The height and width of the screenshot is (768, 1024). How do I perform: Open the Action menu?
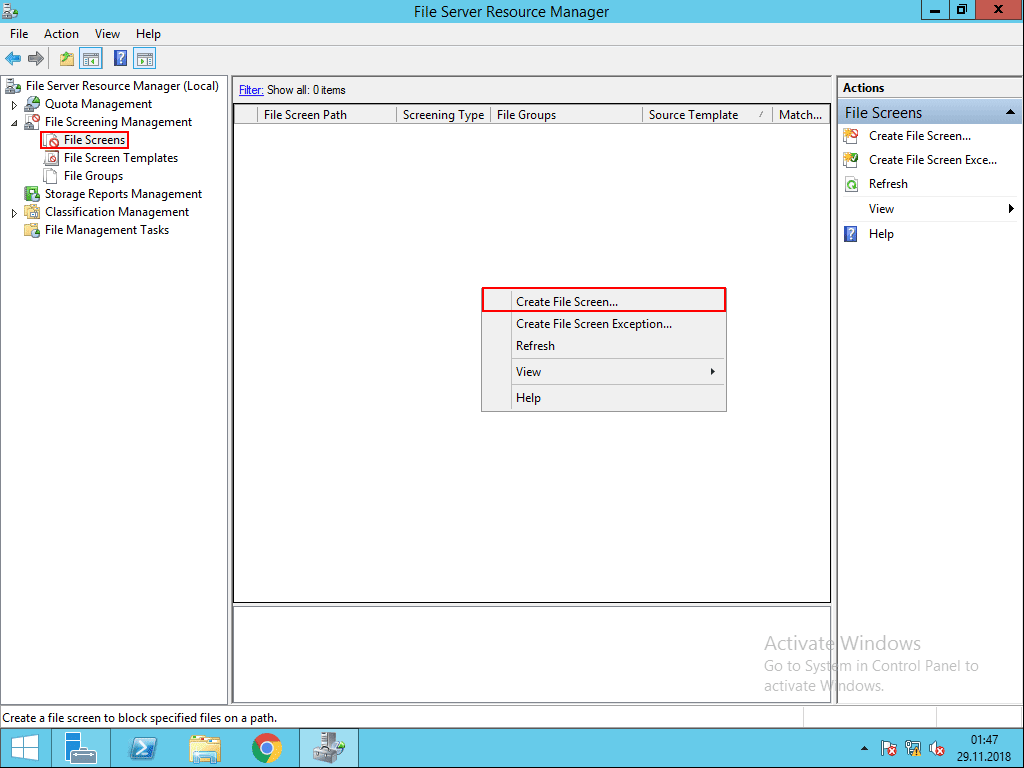tap(61, 33)
